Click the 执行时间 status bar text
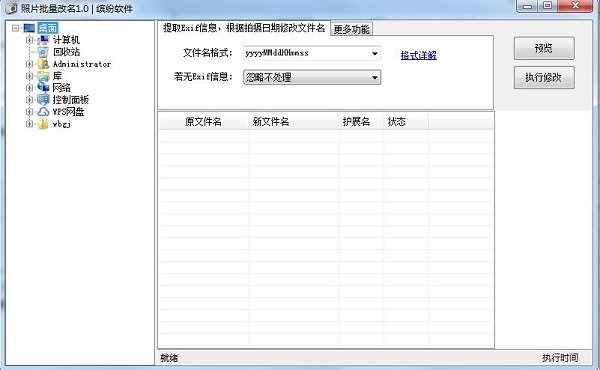 pyautogui.click(x=560, y=358)
